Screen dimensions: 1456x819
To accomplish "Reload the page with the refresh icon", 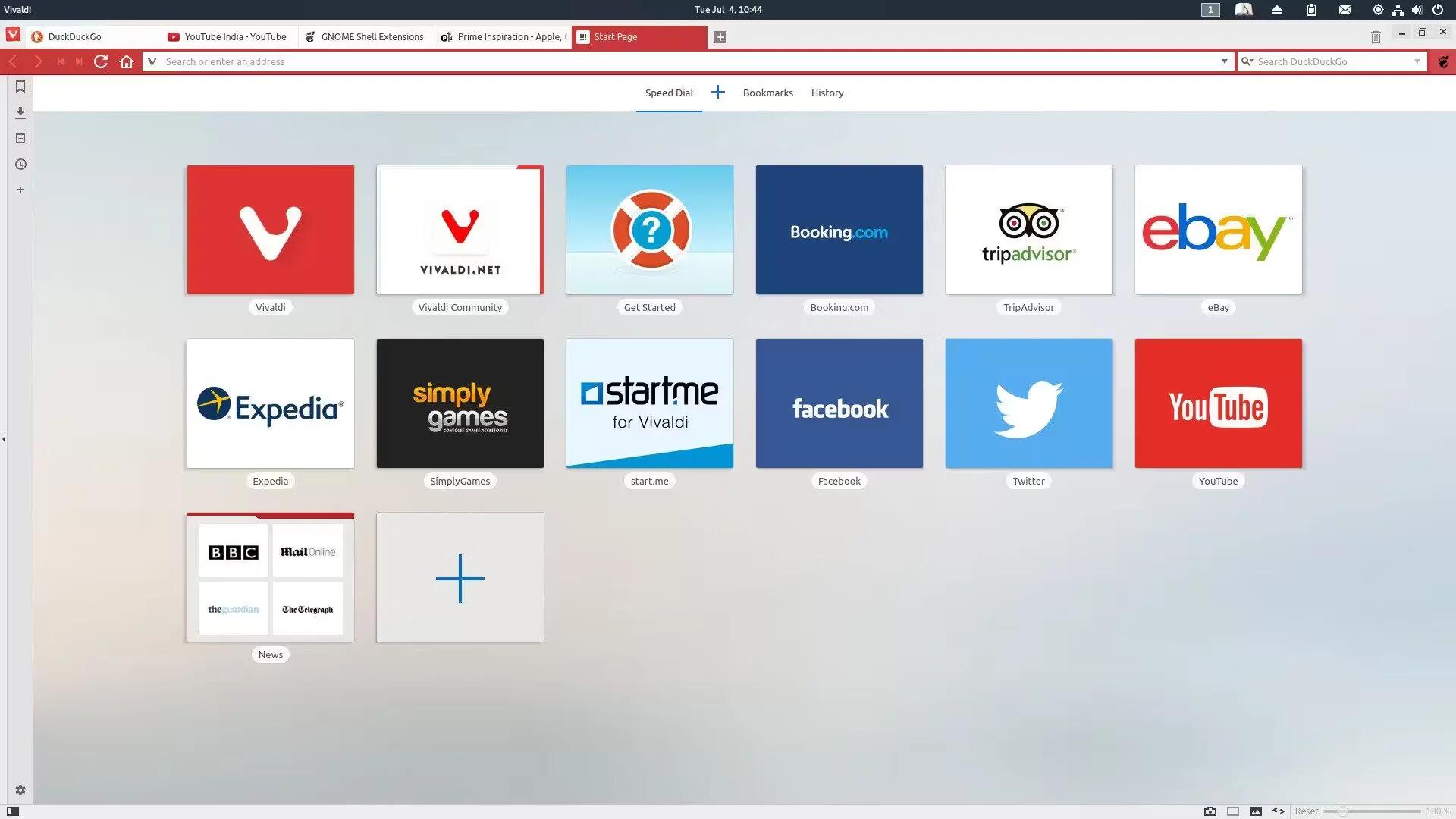I will [101, 61].
